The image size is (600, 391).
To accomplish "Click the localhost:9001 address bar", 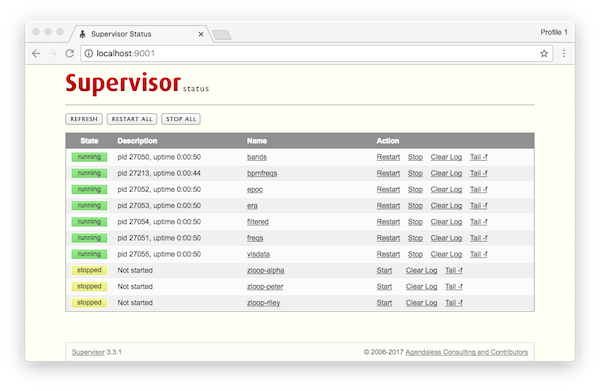I will pos(310,54).
